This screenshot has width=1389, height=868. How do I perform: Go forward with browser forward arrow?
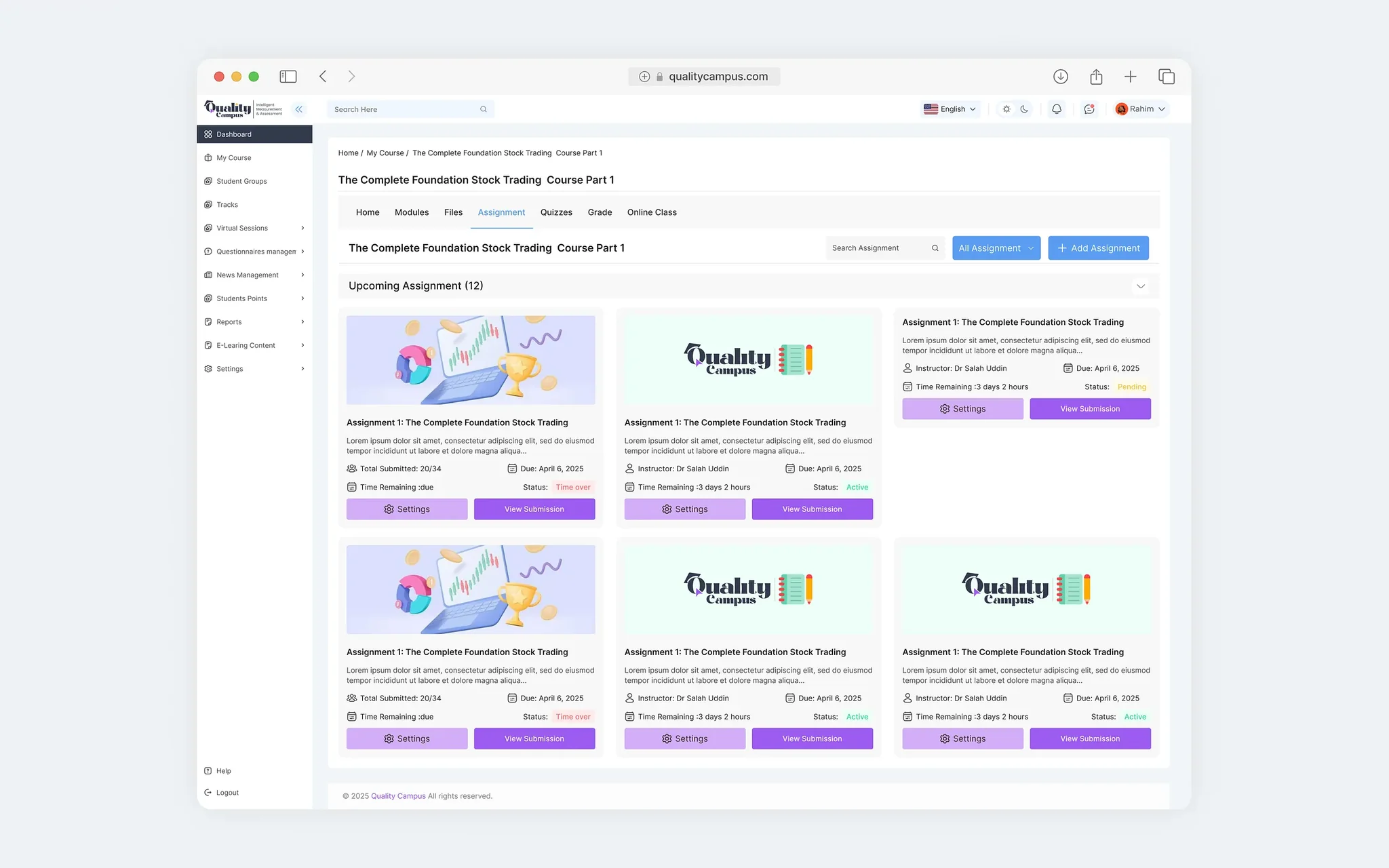[351, 77]
